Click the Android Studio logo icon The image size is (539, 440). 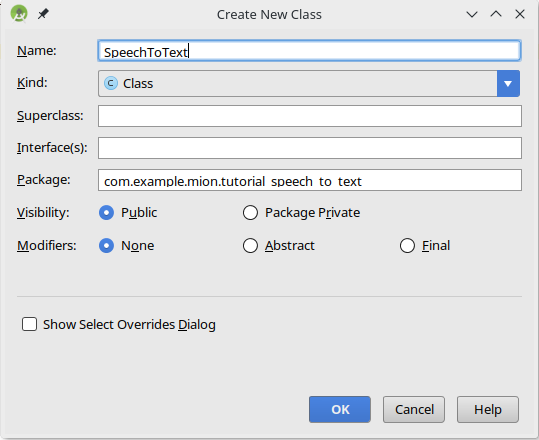coord(19,14)
